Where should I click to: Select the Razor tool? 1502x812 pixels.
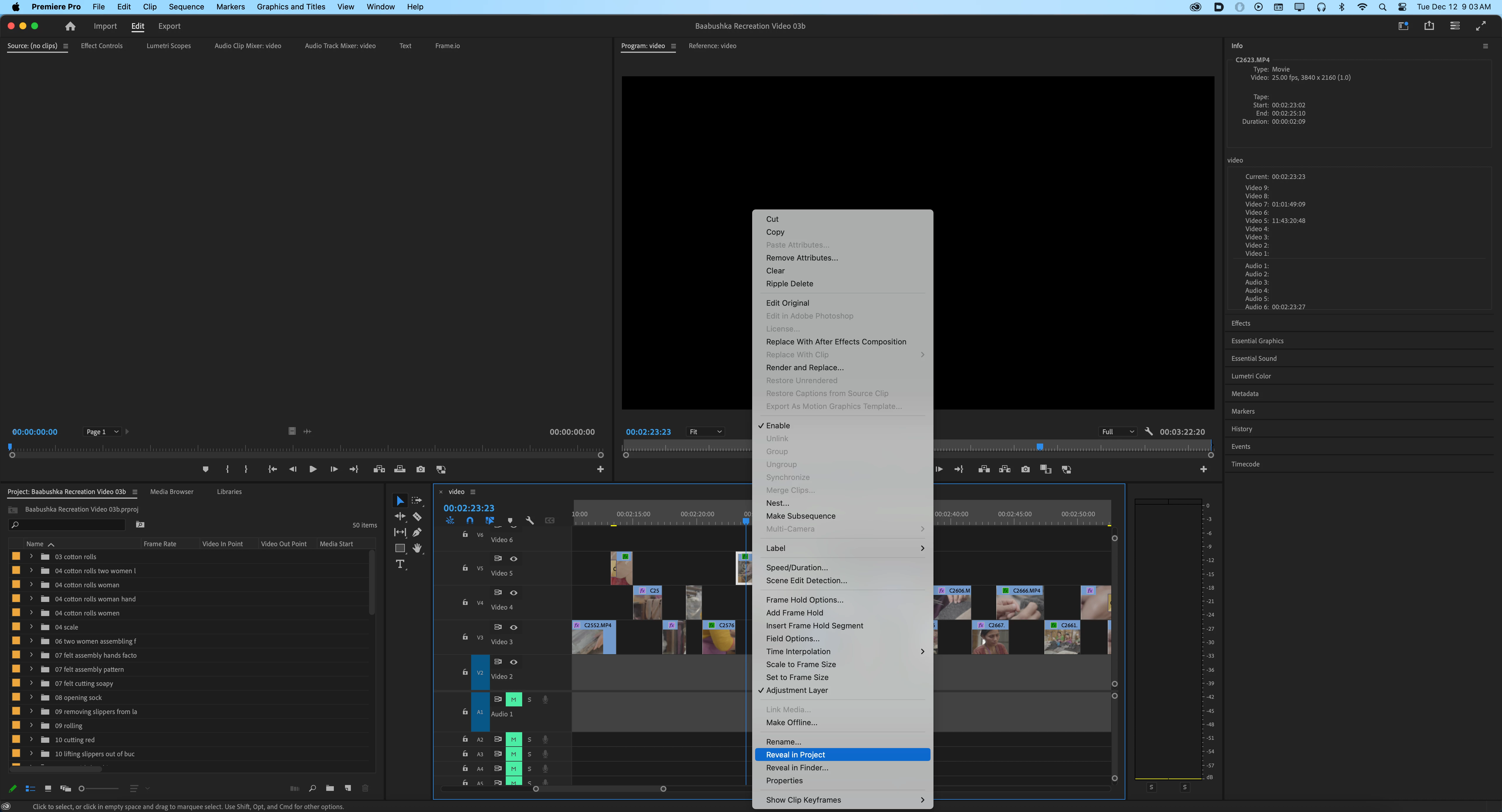[x=417, y=517]
